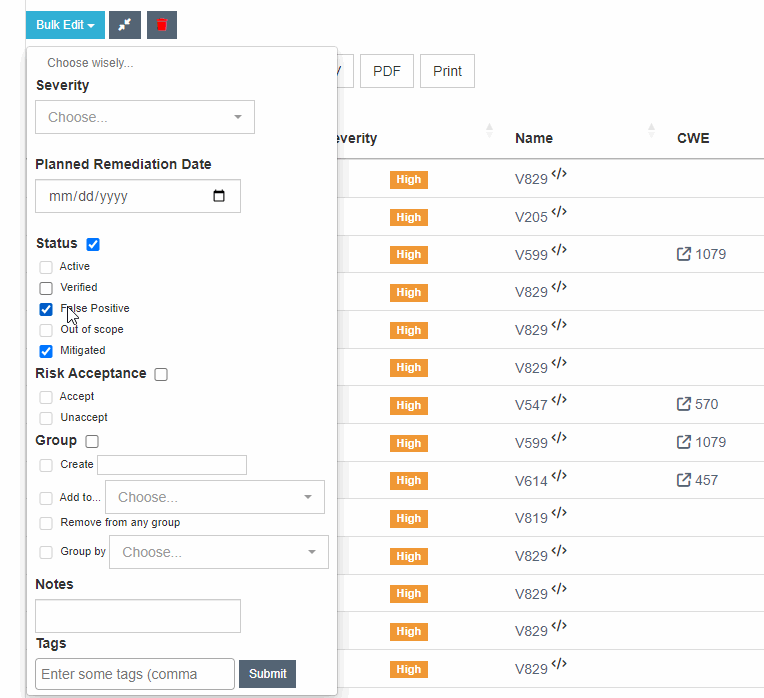Click the Print button
Viewport: 764px width, 698px height.
point(447,71)
